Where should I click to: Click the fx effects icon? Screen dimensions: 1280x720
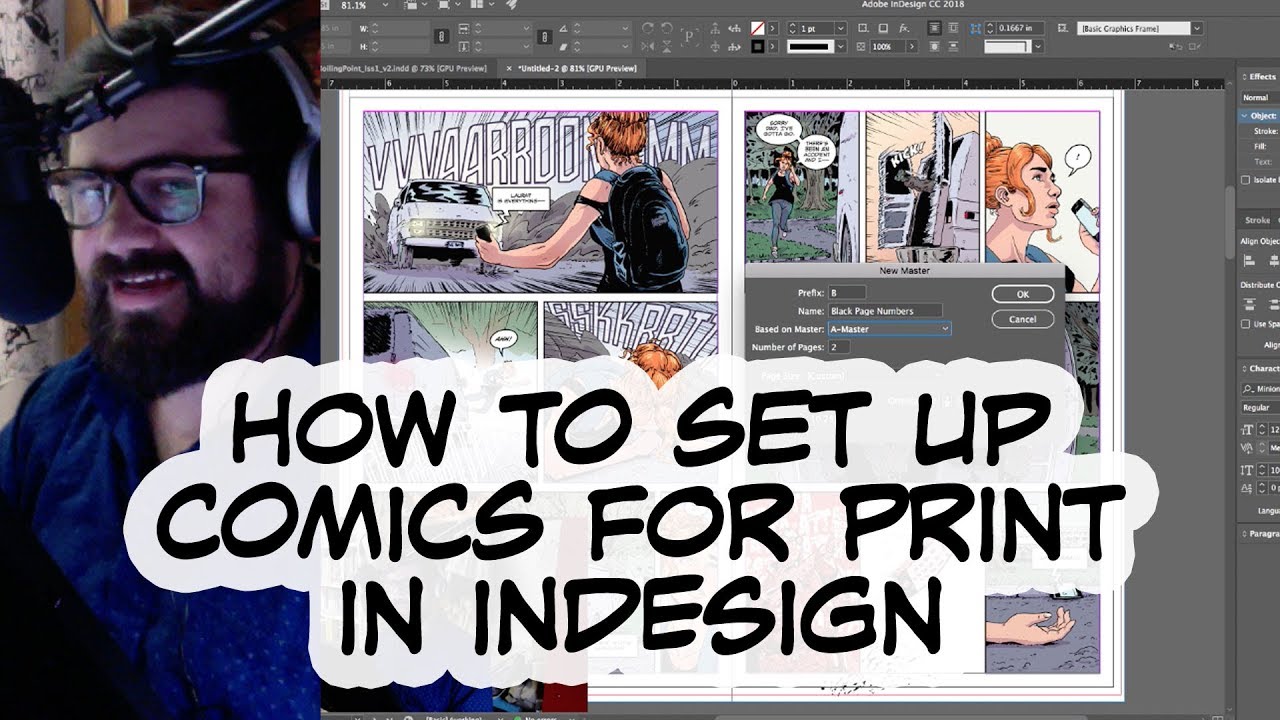[903, 28]
